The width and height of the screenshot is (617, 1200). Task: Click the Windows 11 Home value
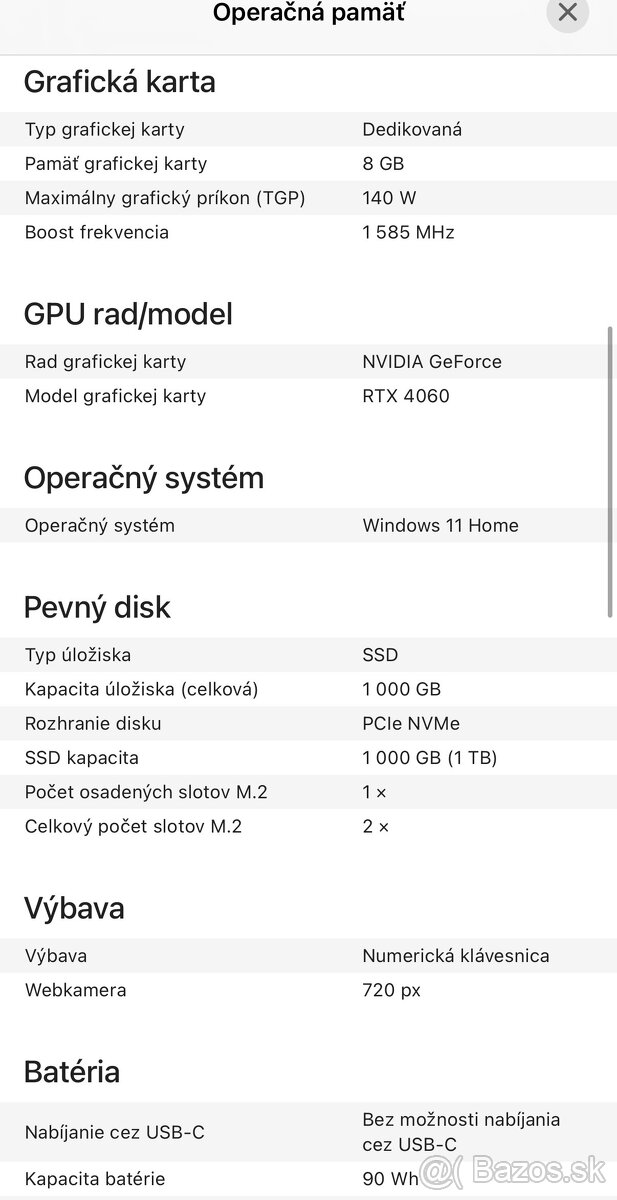click(x=440, y=525)
